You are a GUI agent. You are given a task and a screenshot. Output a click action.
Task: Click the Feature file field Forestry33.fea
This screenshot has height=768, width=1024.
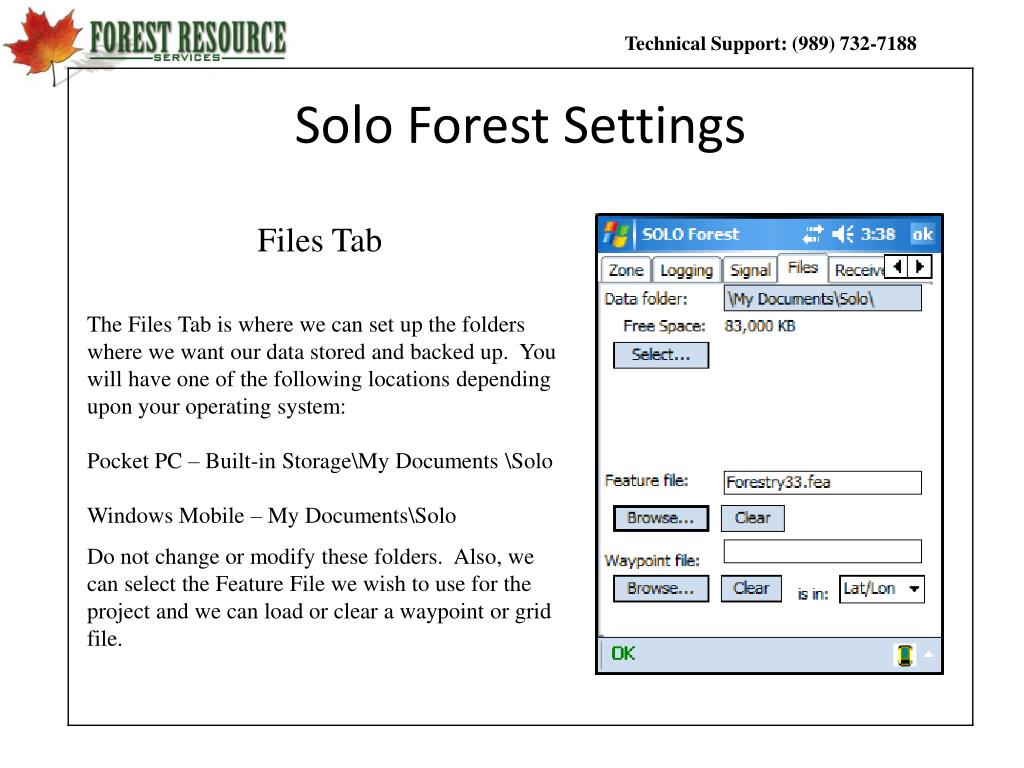click(822, 483)
